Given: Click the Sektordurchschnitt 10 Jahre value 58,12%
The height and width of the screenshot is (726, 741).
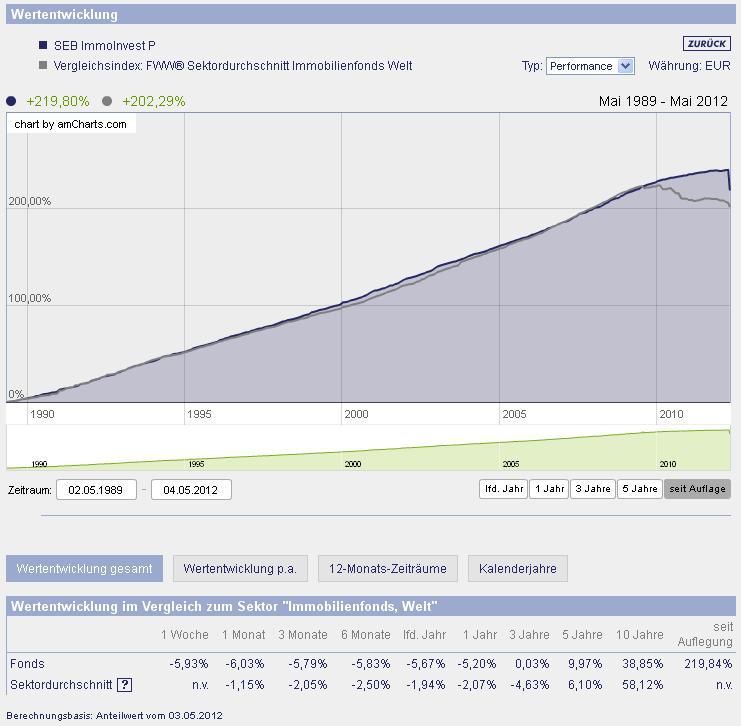Looking at the screenshot, I should click(x=643, y=684).
